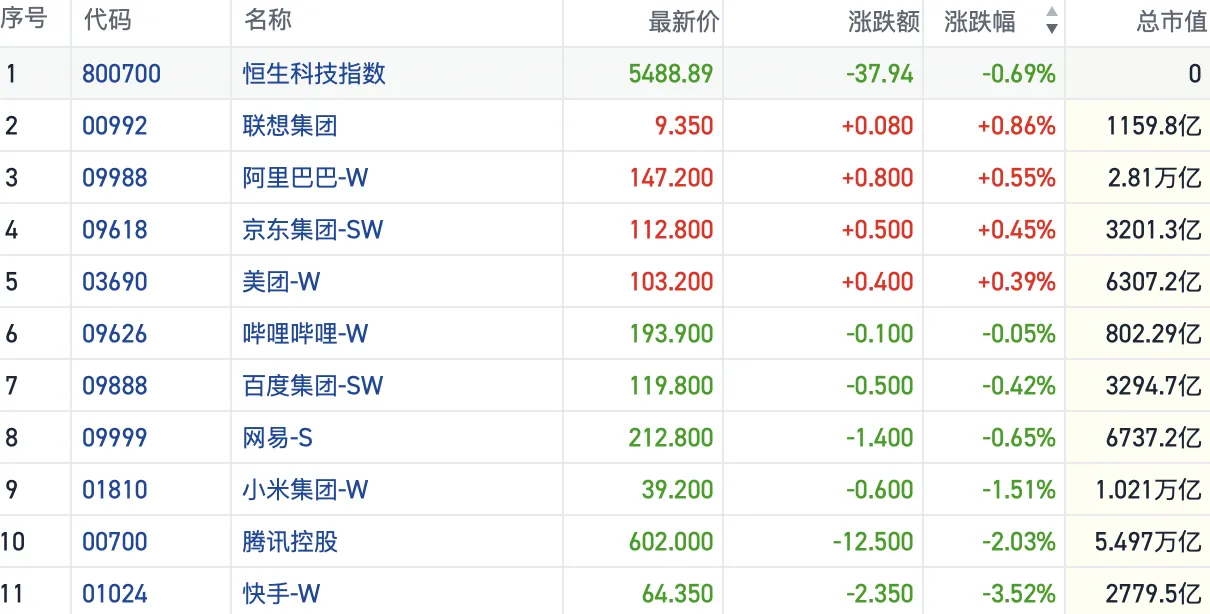Screen dimensions: 1210x614
Task: Select change percent +0.55%
Action: tap(1016, 178)
